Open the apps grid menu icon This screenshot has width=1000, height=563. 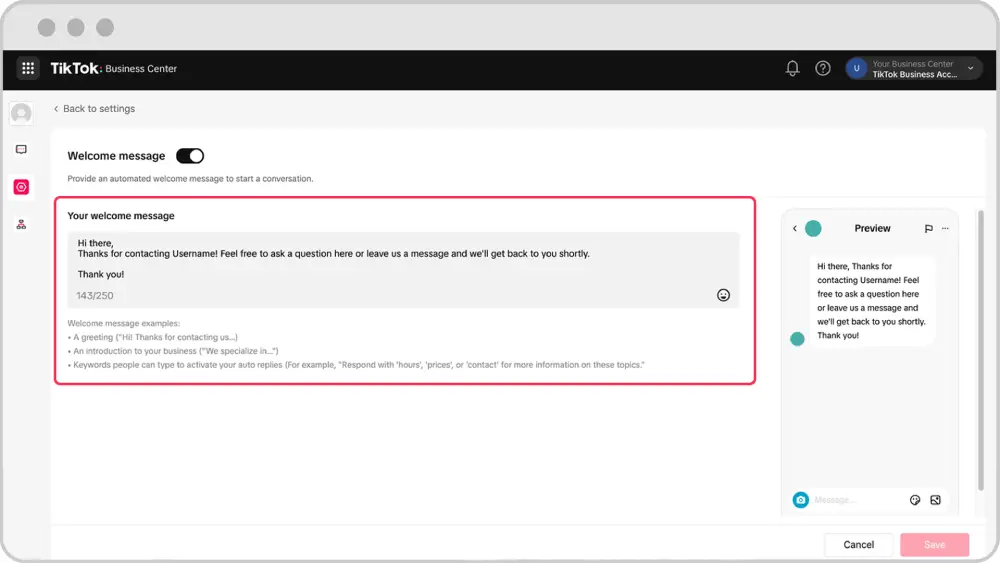click(x=28, y=68)
